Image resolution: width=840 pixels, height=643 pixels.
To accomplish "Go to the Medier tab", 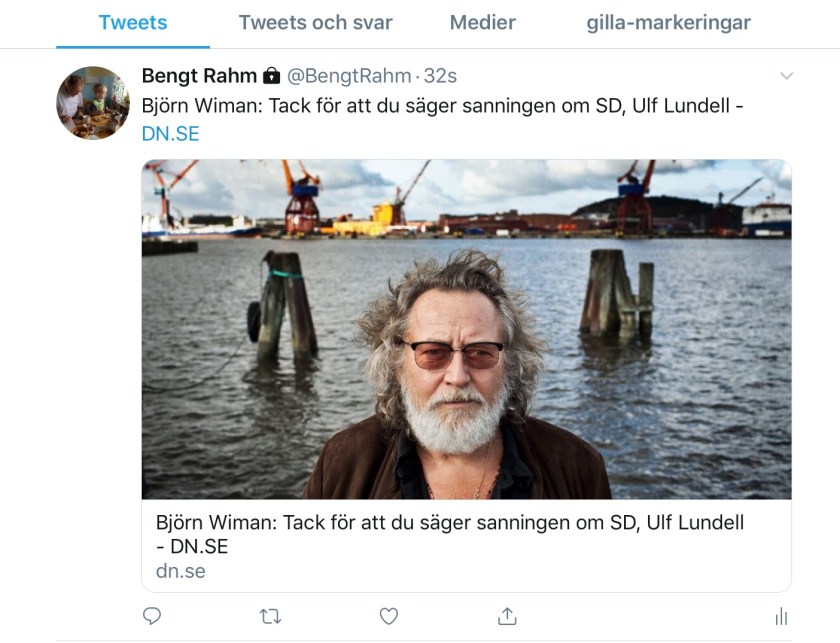I will coord(483,22).
